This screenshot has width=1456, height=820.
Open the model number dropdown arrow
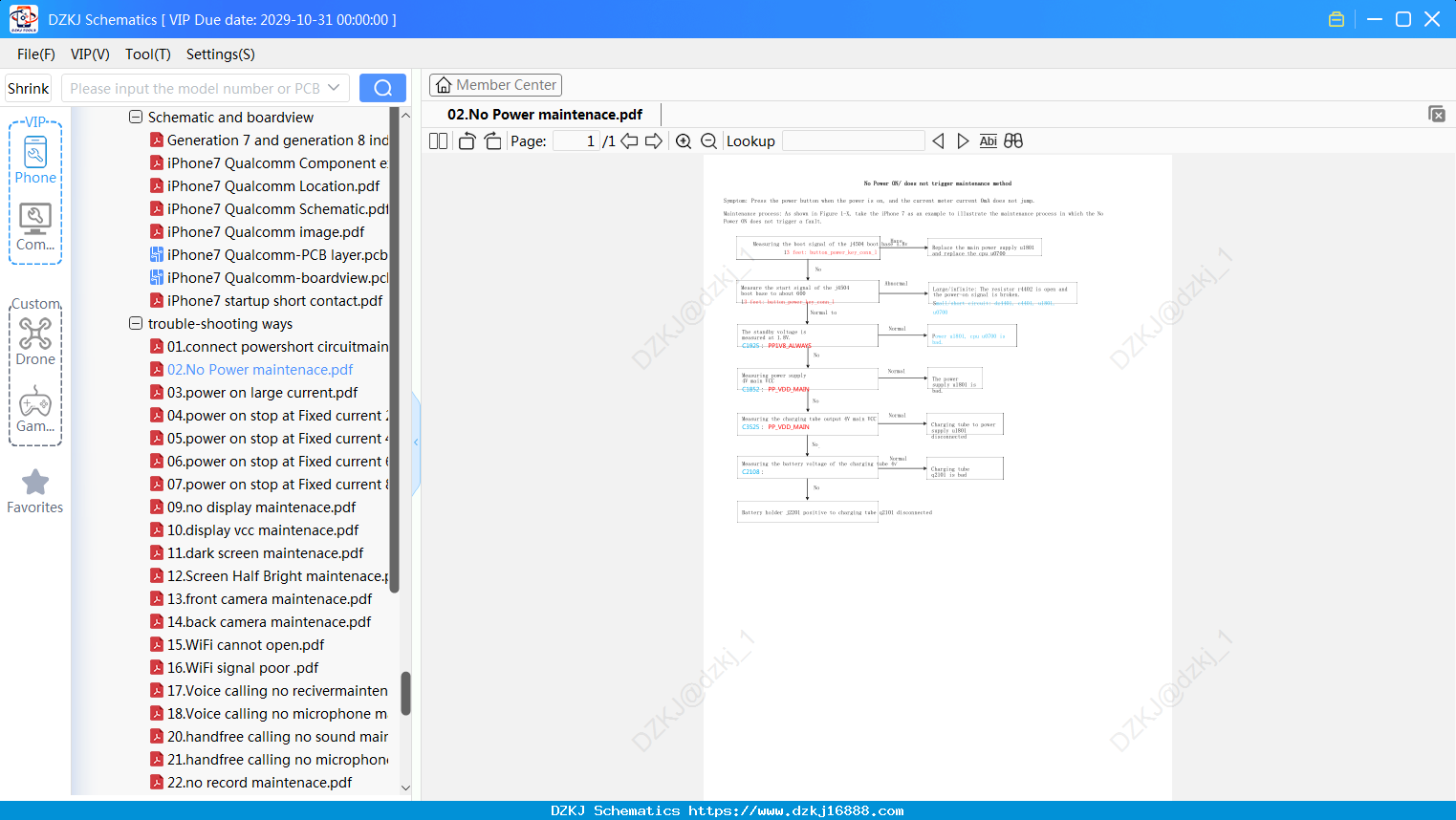(x=334, y=88)
